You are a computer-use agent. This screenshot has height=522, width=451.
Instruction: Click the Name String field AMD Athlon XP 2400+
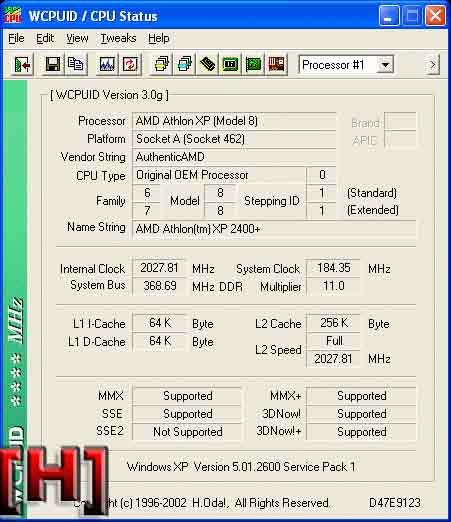coord(274,229)
